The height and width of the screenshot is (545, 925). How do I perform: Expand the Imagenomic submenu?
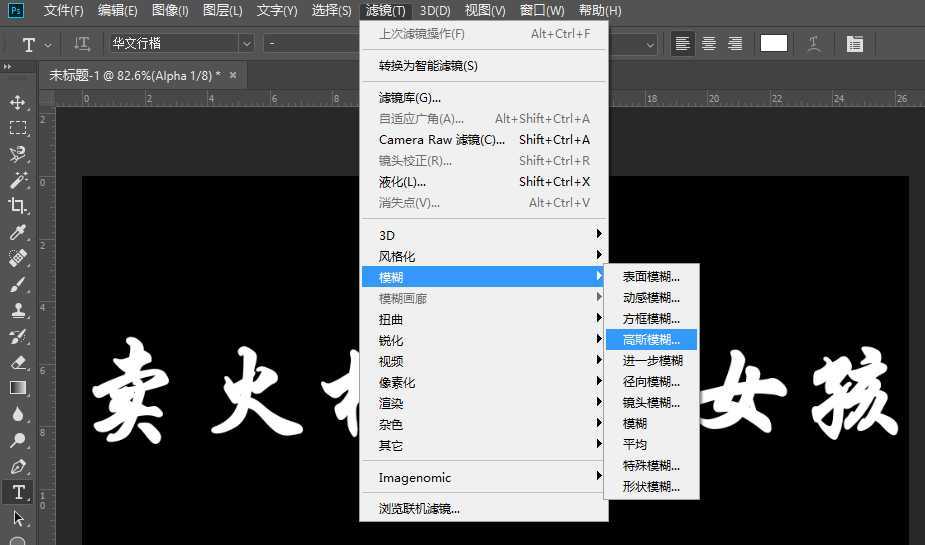click(483, 477)
